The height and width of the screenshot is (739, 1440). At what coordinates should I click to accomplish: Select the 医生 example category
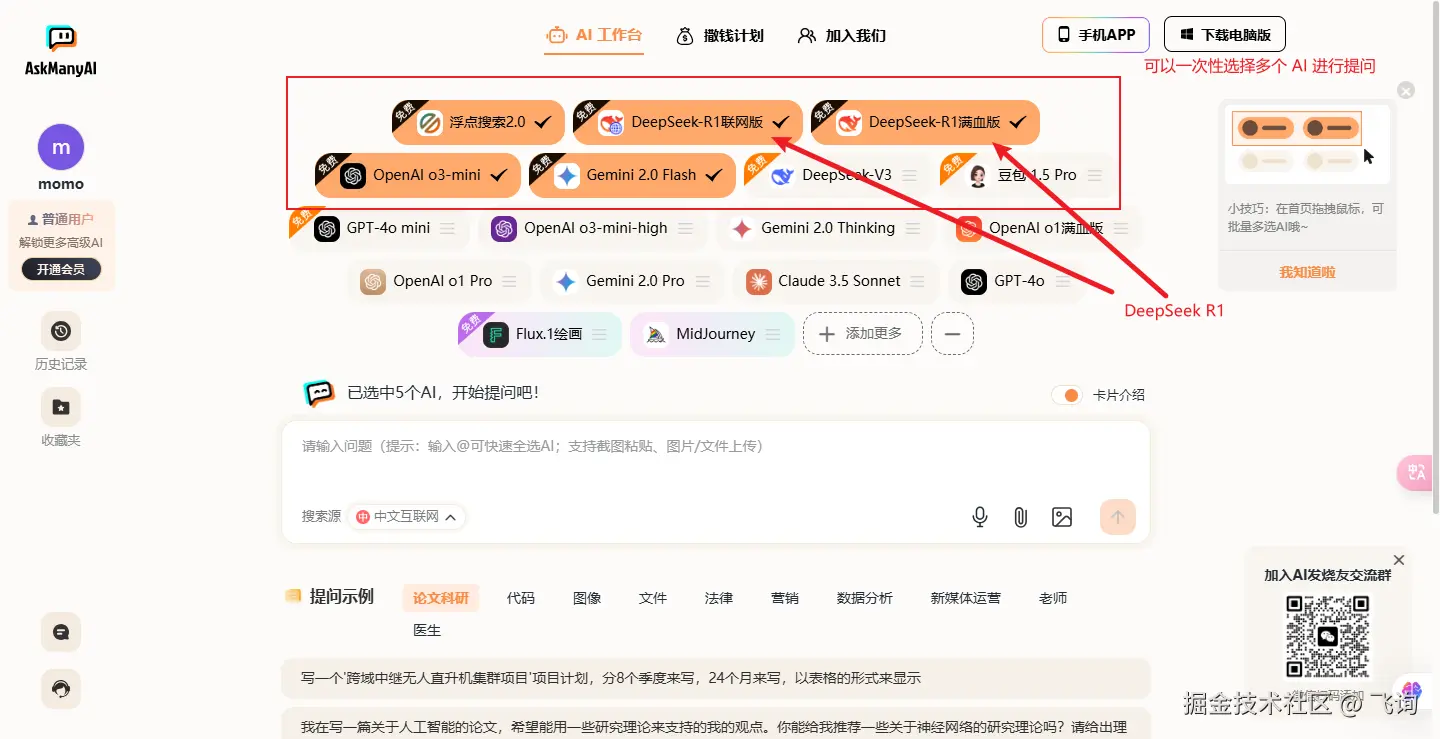point(427,630)
